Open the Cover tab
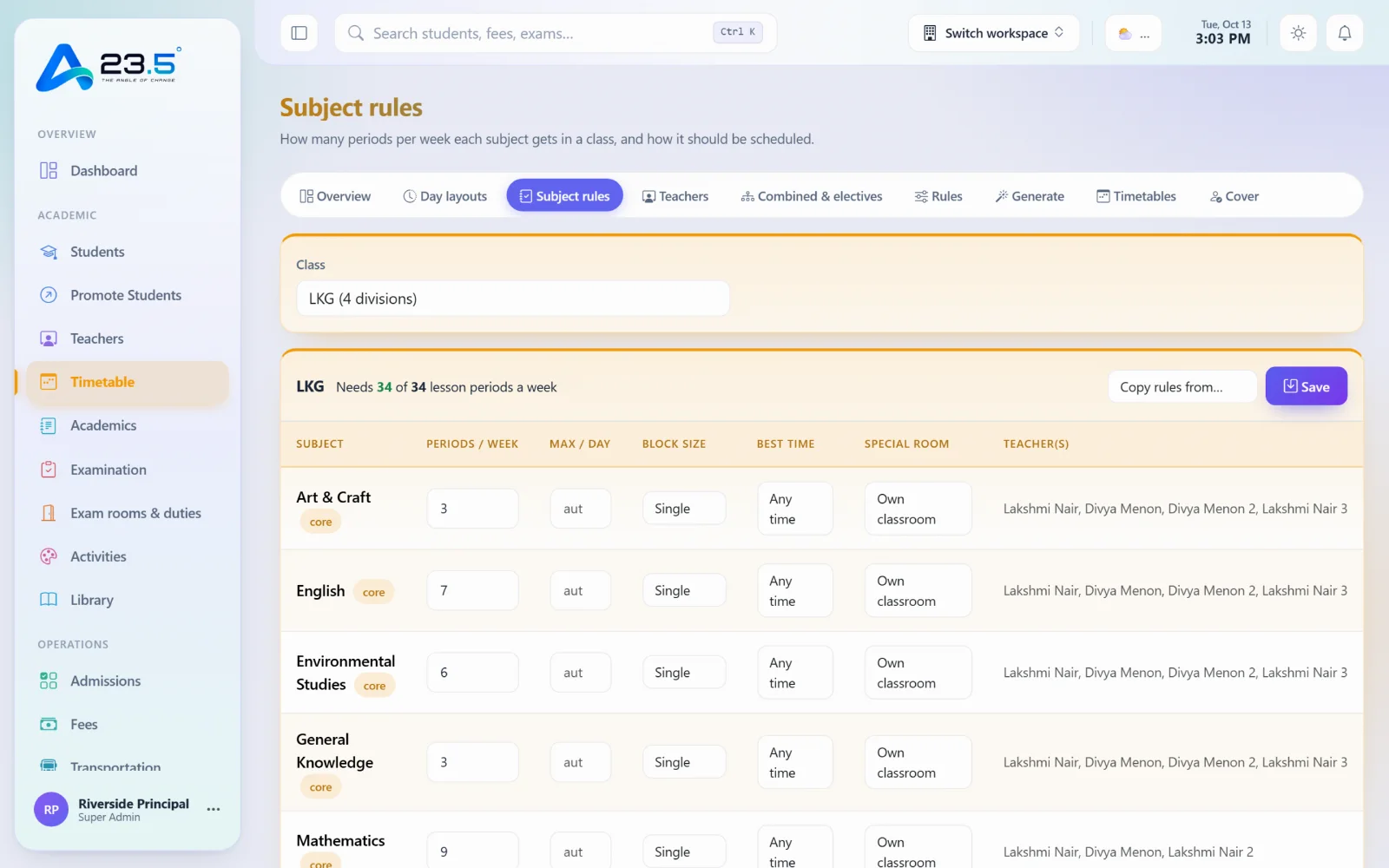This screenshot has width=1389, height=868. (1234, 196)
